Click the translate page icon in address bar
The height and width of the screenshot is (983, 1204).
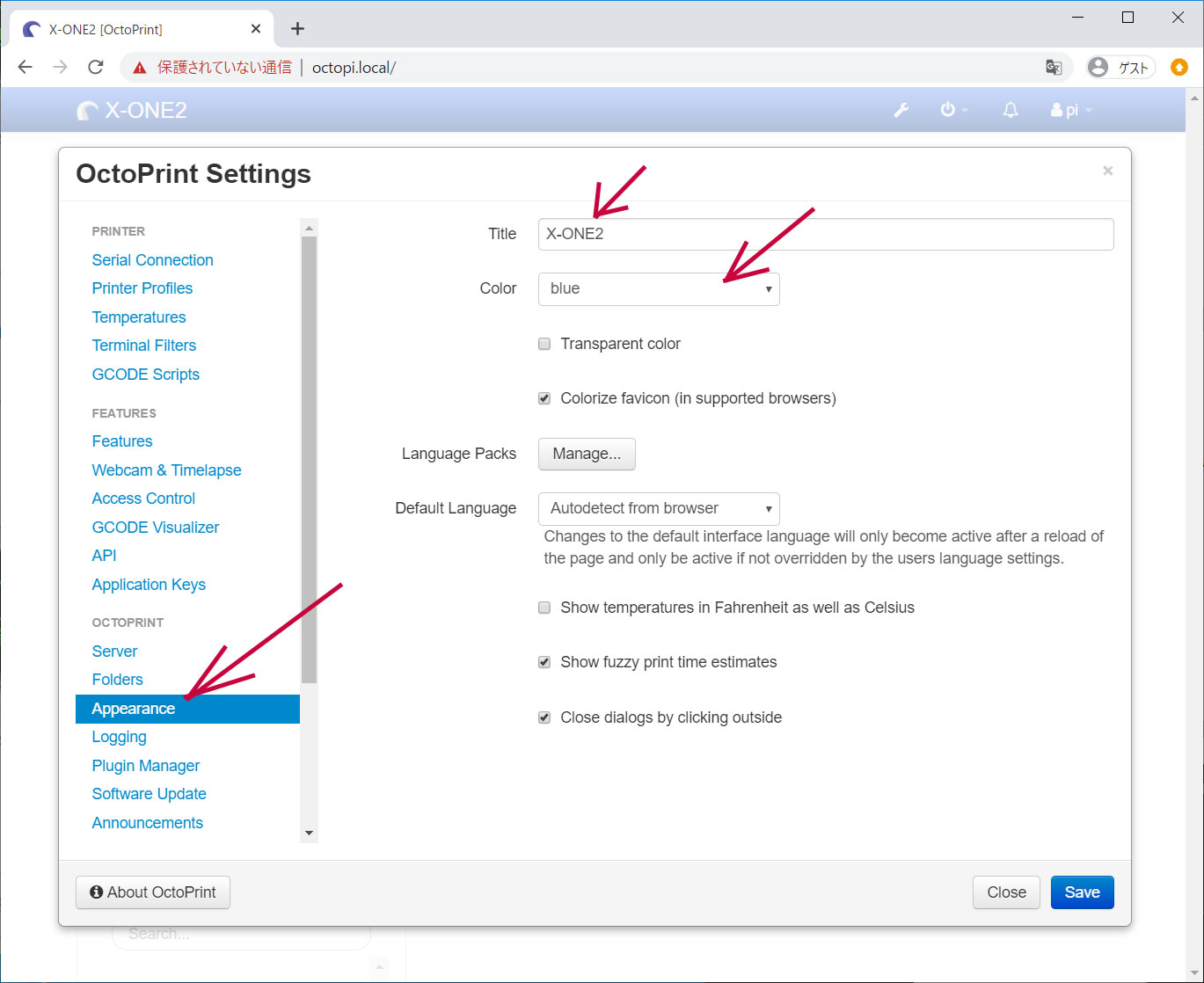tap(1053, 68)
